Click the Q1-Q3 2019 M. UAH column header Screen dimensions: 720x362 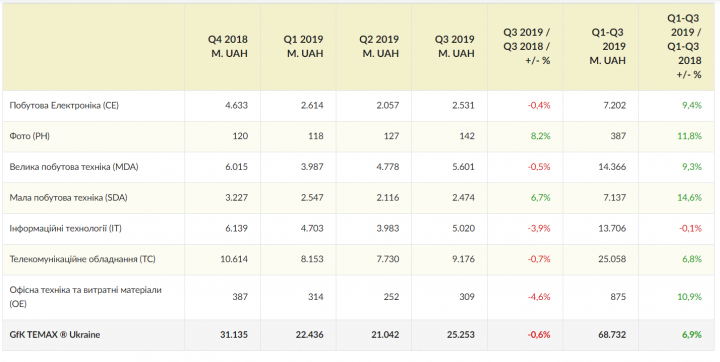click(608, 46)
